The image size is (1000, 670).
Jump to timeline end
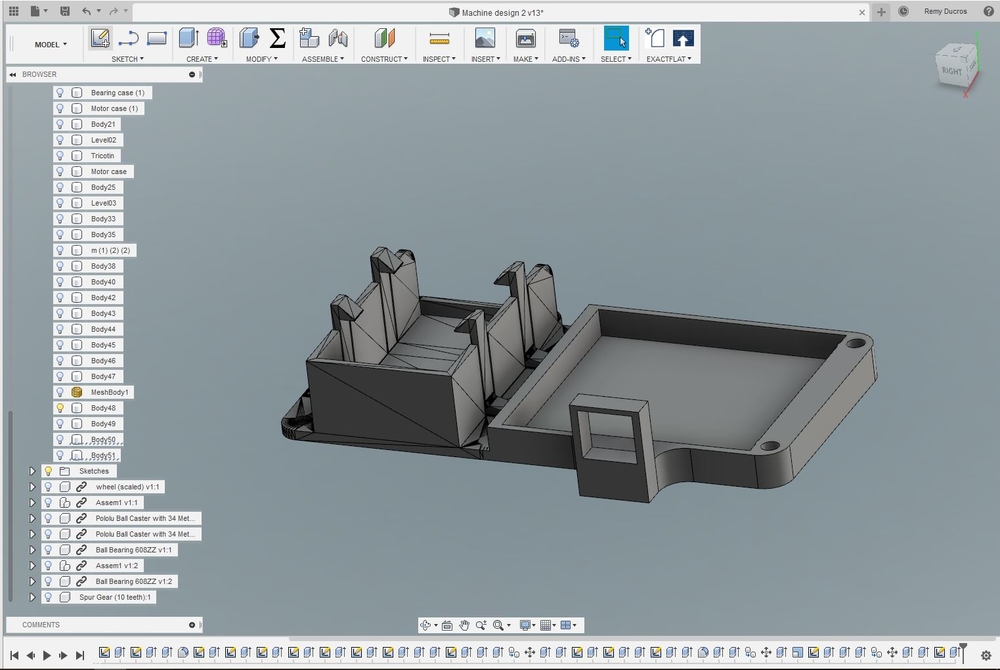80,655
